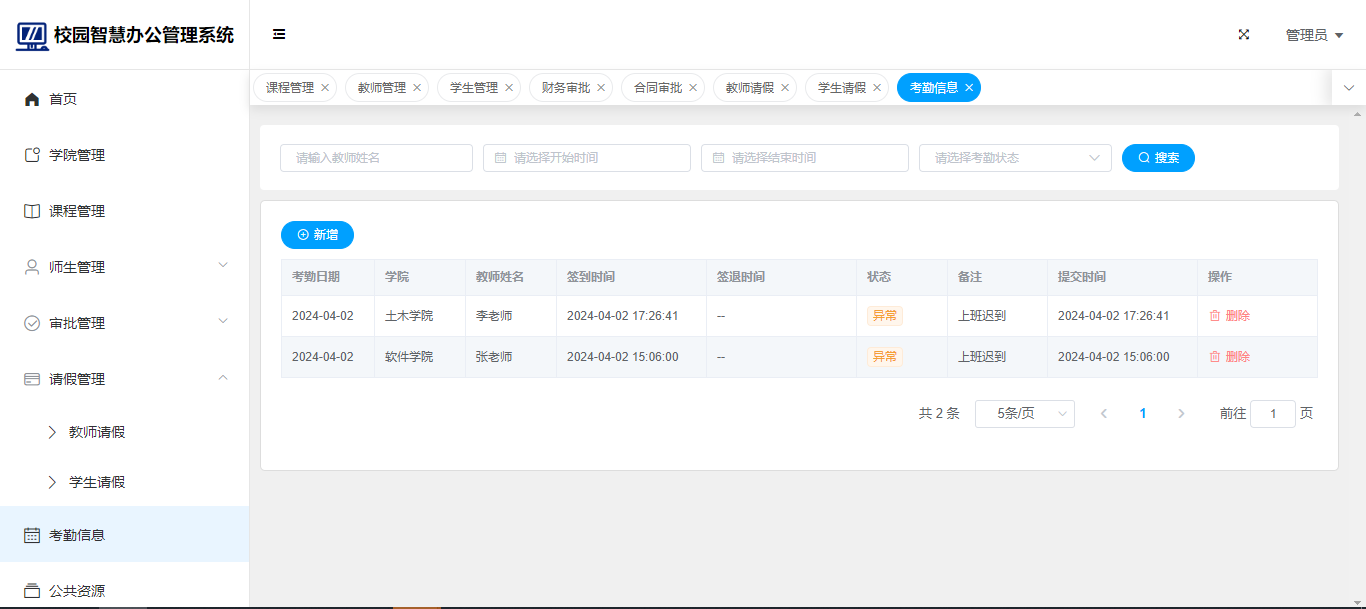This screenshot has height=609, width=1366.
Task: Click the home icon beside 首页
Action: 32,99
